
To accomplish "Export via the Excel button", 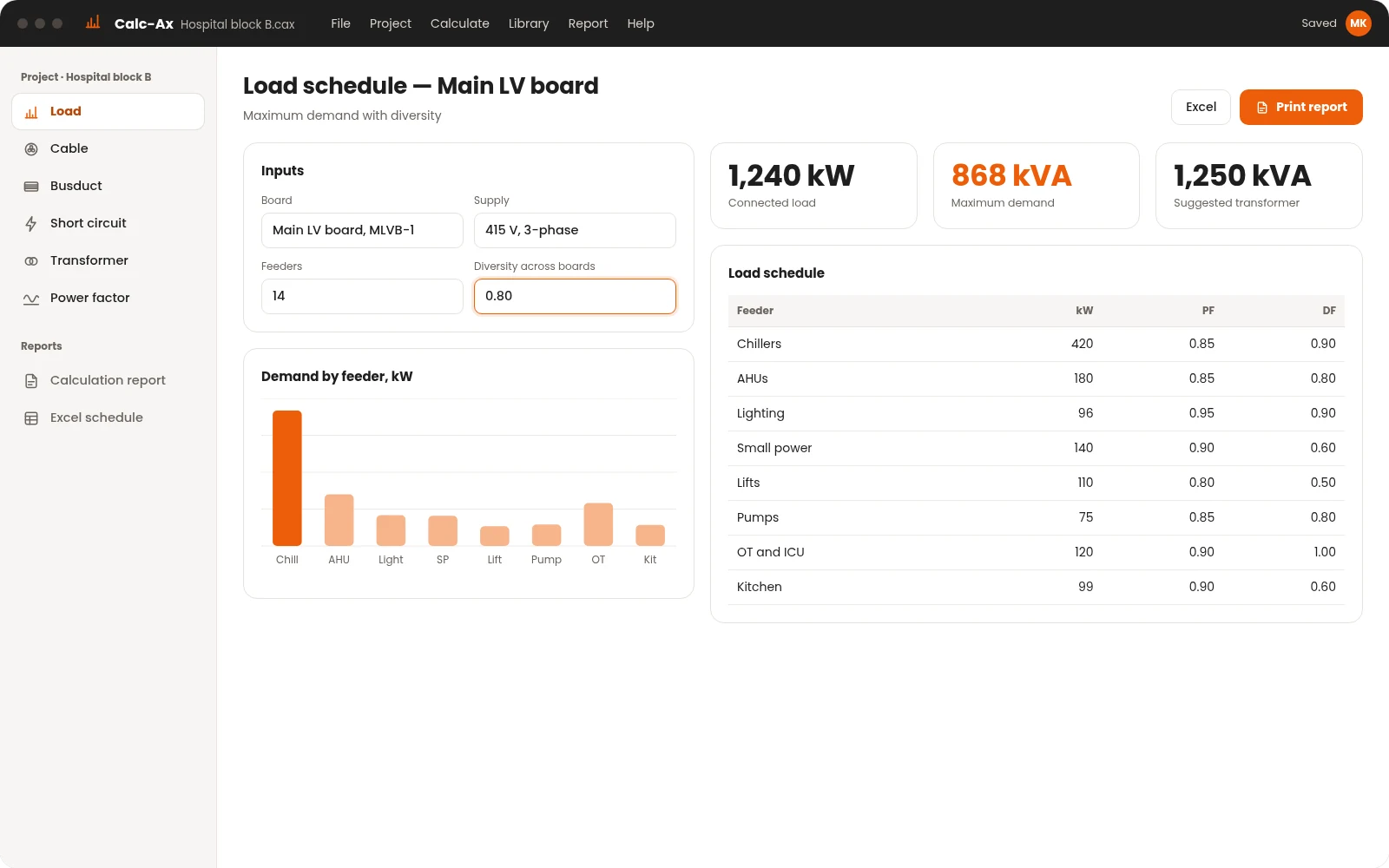I will tap(1201, 107).
